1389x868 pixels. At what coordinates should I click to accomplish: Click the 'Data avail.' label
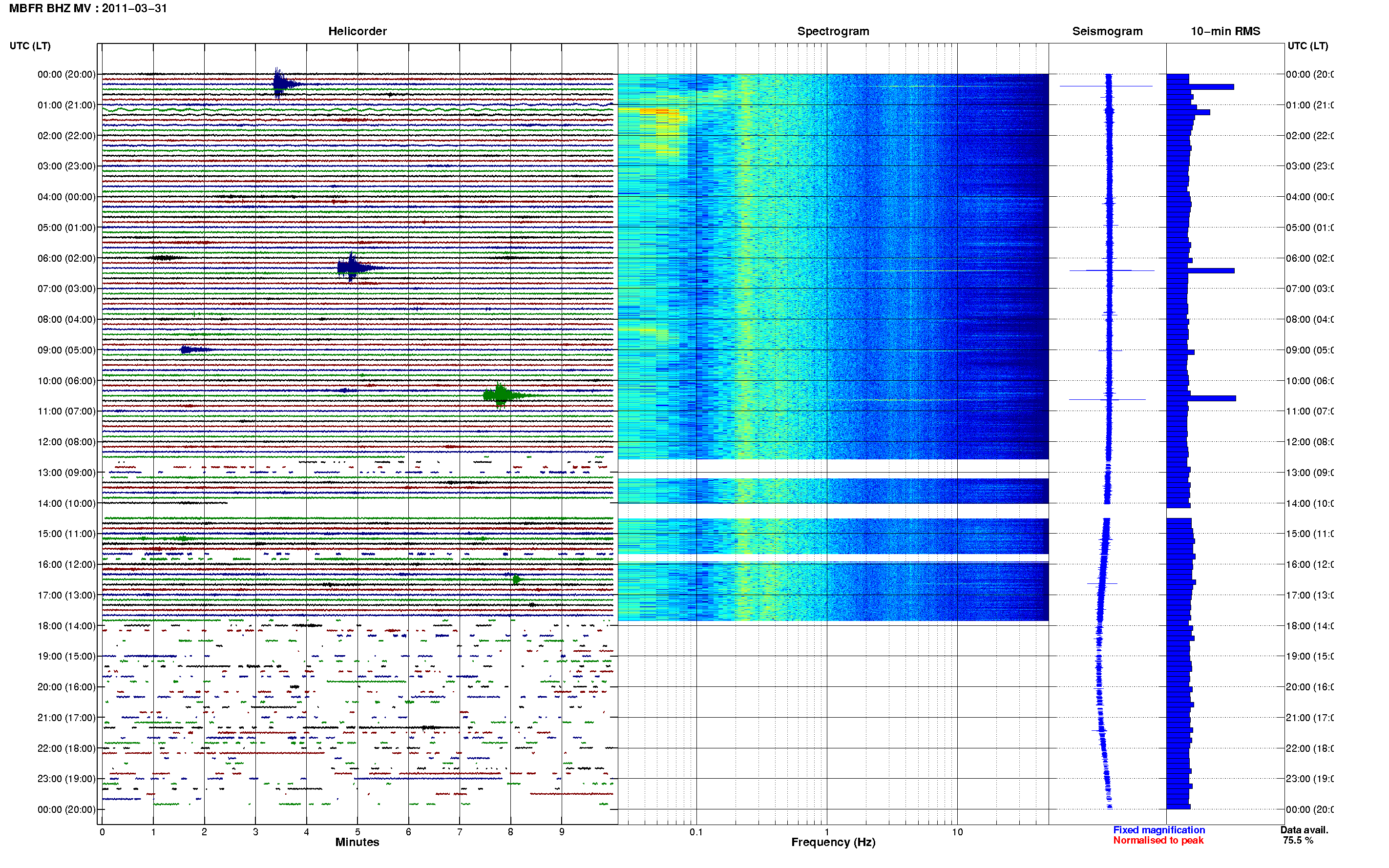pyautogui.click(x=1304, y=830)
